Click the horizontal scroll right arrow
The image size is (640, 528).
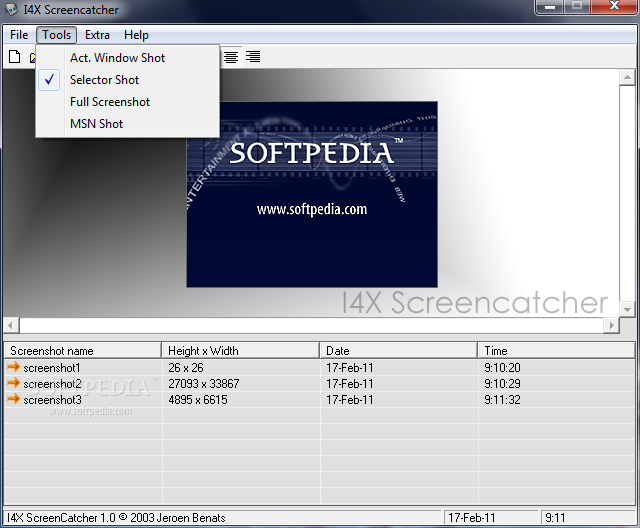pyautogui.click(x=611, y=325)
